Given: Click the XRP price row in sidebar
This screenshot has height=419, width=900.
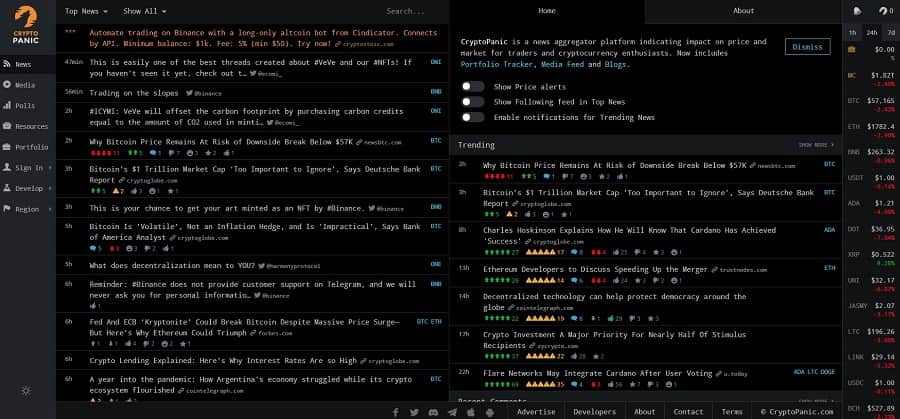Looking at the screenshot, I should point(871,258).
